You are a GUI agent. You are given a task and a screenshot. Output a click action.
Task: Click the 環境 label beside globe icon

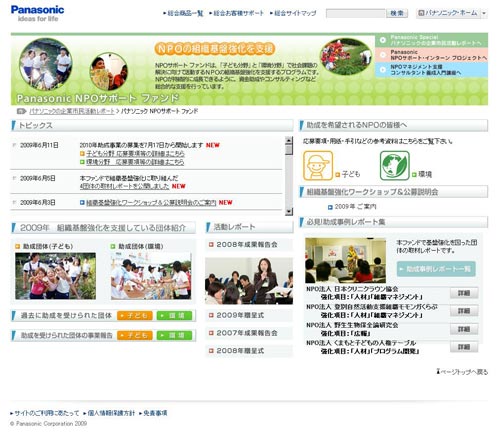point(425,174)
